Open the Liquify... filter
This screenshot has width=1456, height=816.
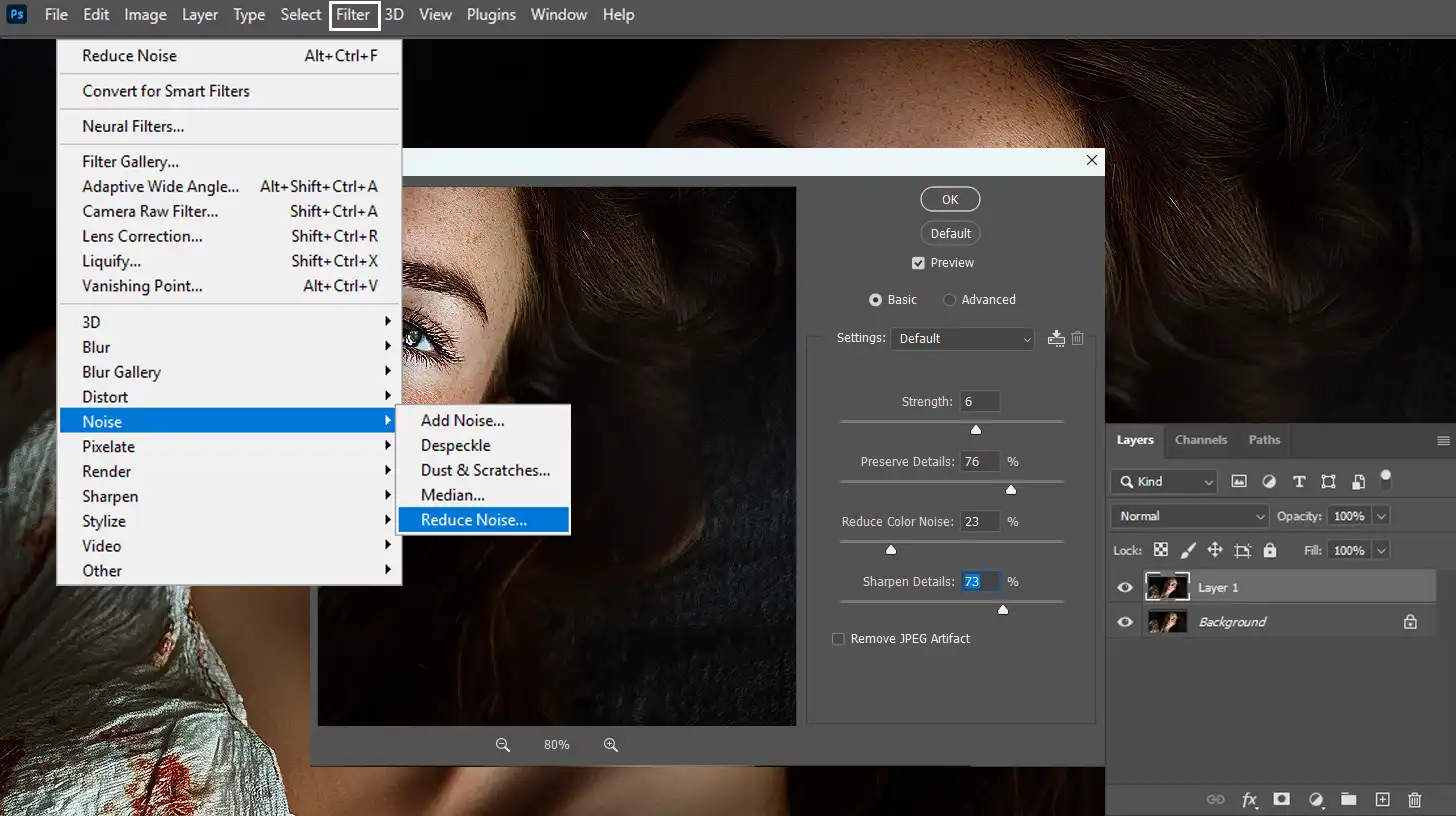pyautogui.click(x=229, y=261)
